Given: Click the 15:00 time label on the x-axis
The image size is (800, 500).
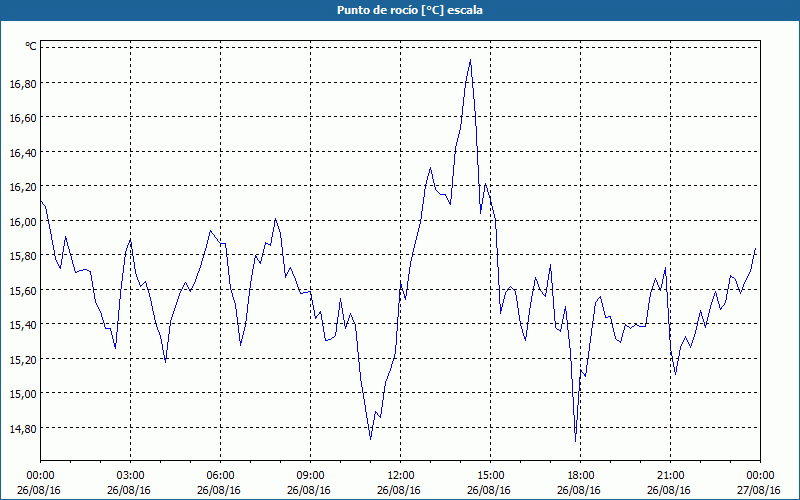Looking at the screenshot, I should coord(490,476).
